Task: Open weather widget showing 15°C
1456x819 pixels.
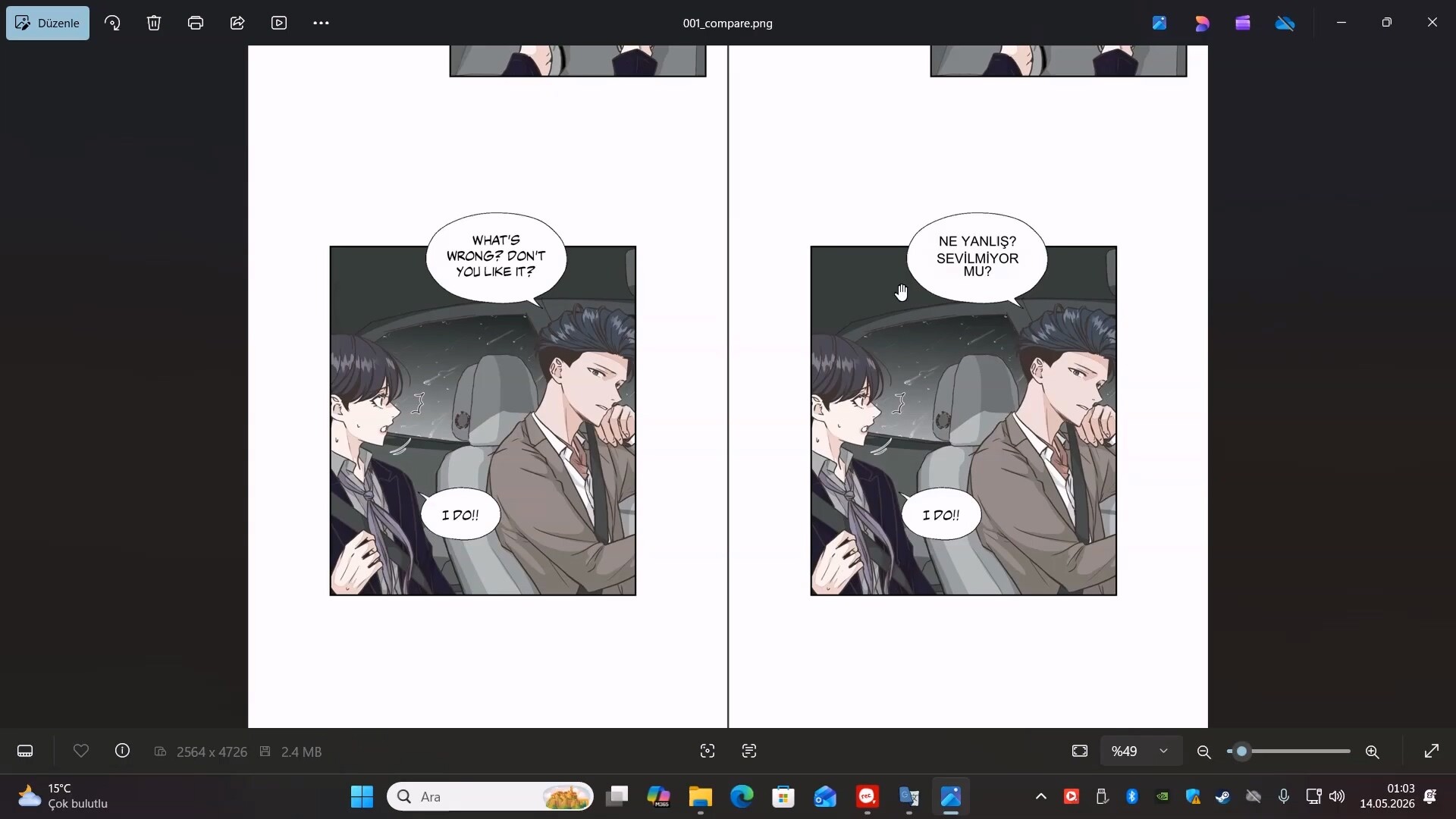Action: 63,796
